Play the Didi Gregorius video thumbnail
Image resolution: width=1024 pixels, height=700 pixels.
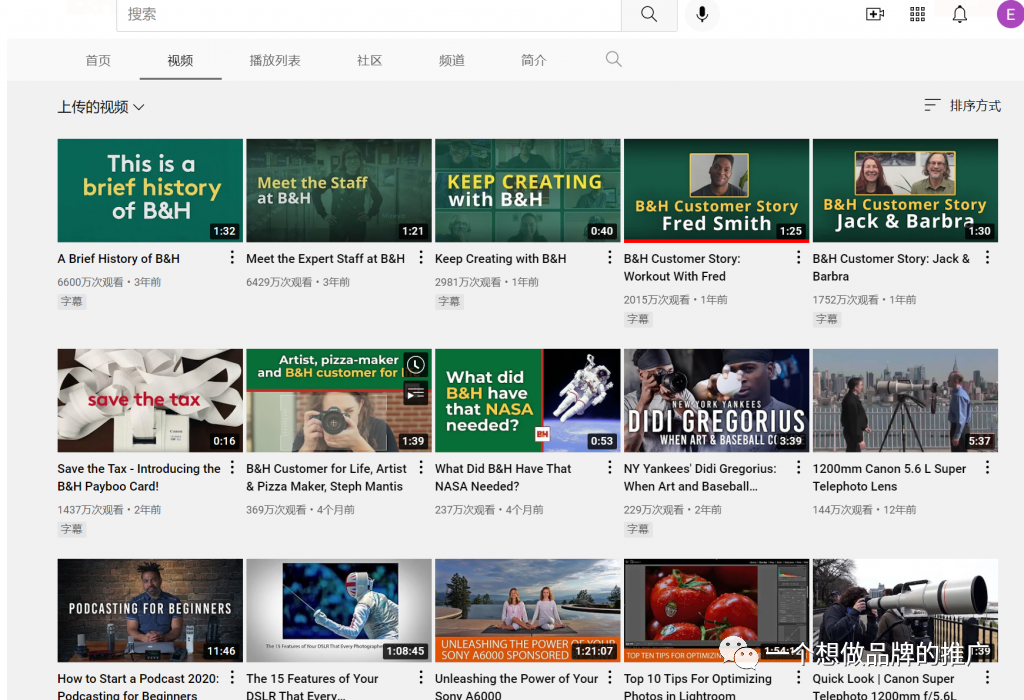pos(716,400)
